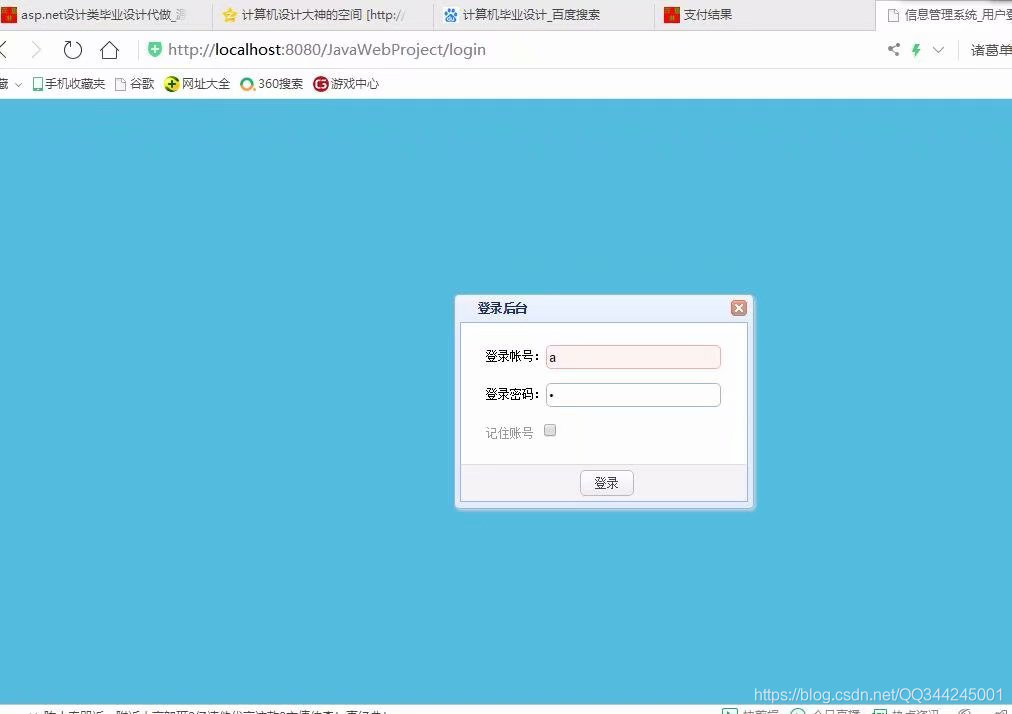Click the red close icon on 登录后台 dialog
The width and height of the screenshot is (1012, 714).
[738, 307]
